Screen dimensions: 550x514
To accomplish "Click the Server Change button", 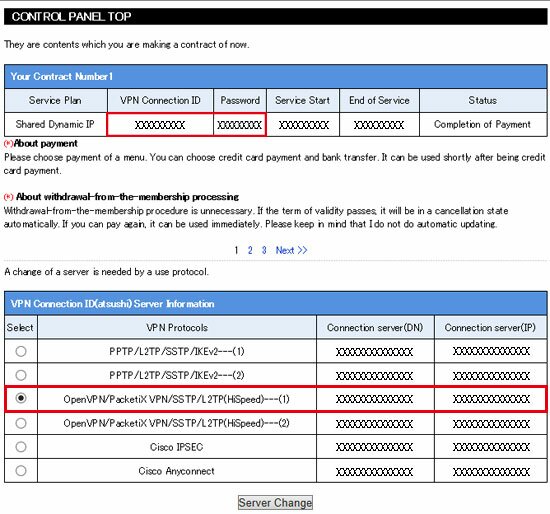I will pyautogui.click(x=275, y=502).
